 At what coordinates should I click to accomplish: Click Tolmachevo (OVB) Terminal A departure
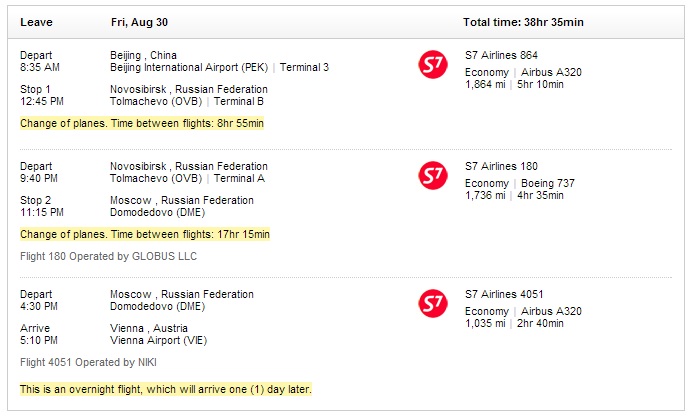tap(187, 179)
